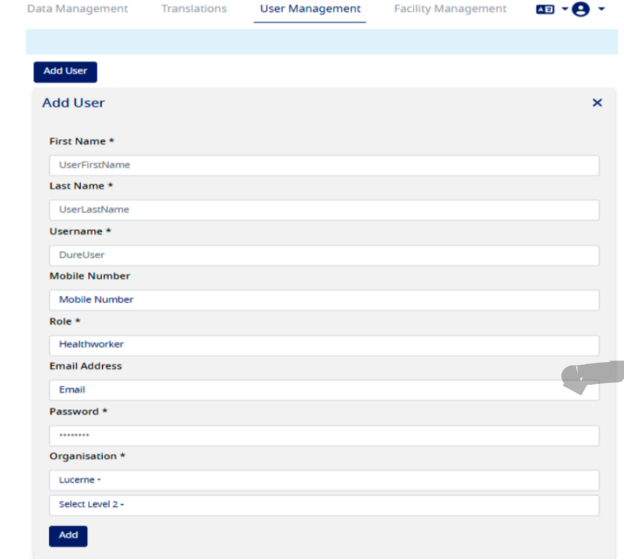Image resolution: width=624 pixels, height=560 pixels.
Task: Open the Lucerne organisation dropdown
Action: click(324, 480)
